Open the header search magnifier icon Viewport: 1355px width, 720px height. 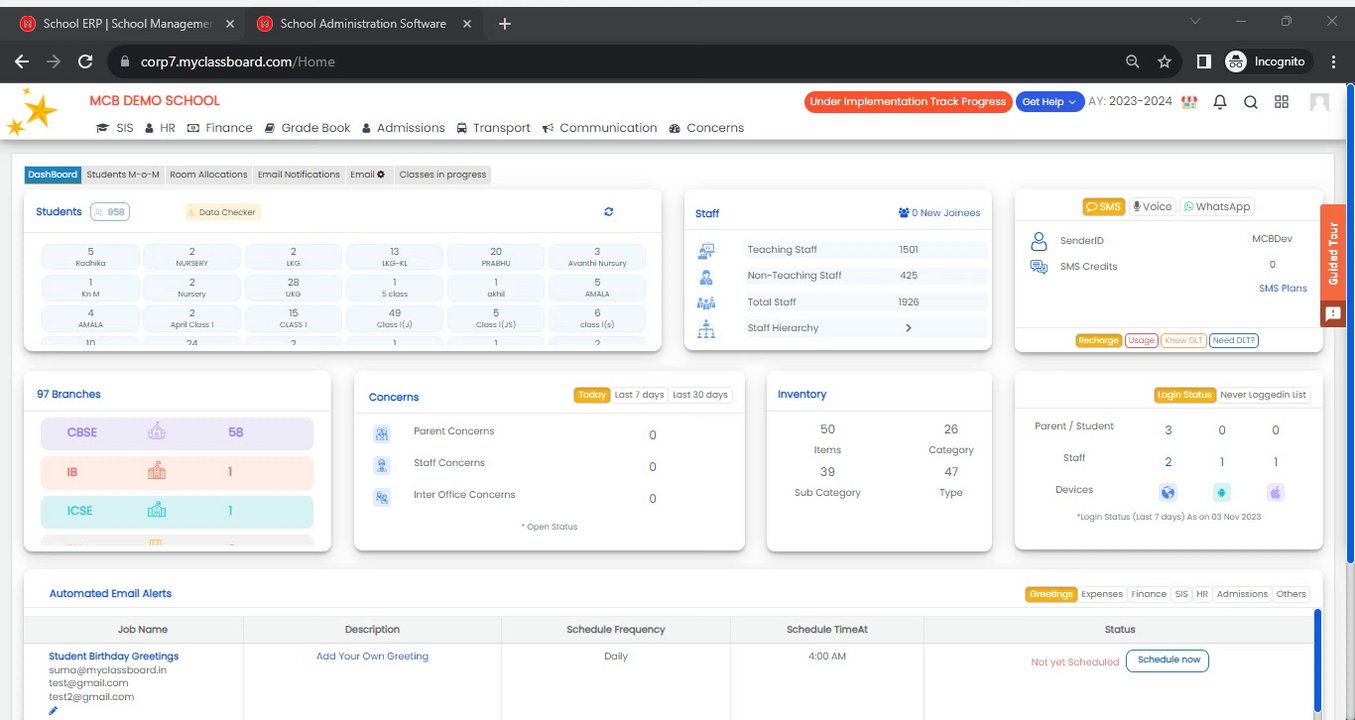point(1250,101)
